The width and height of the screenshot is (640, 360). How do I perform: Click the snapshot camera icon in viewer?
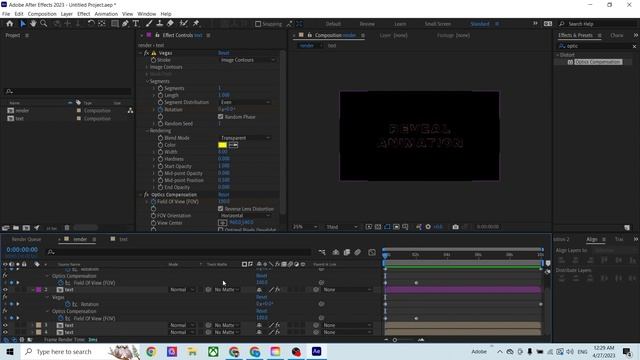click(456, 227)
